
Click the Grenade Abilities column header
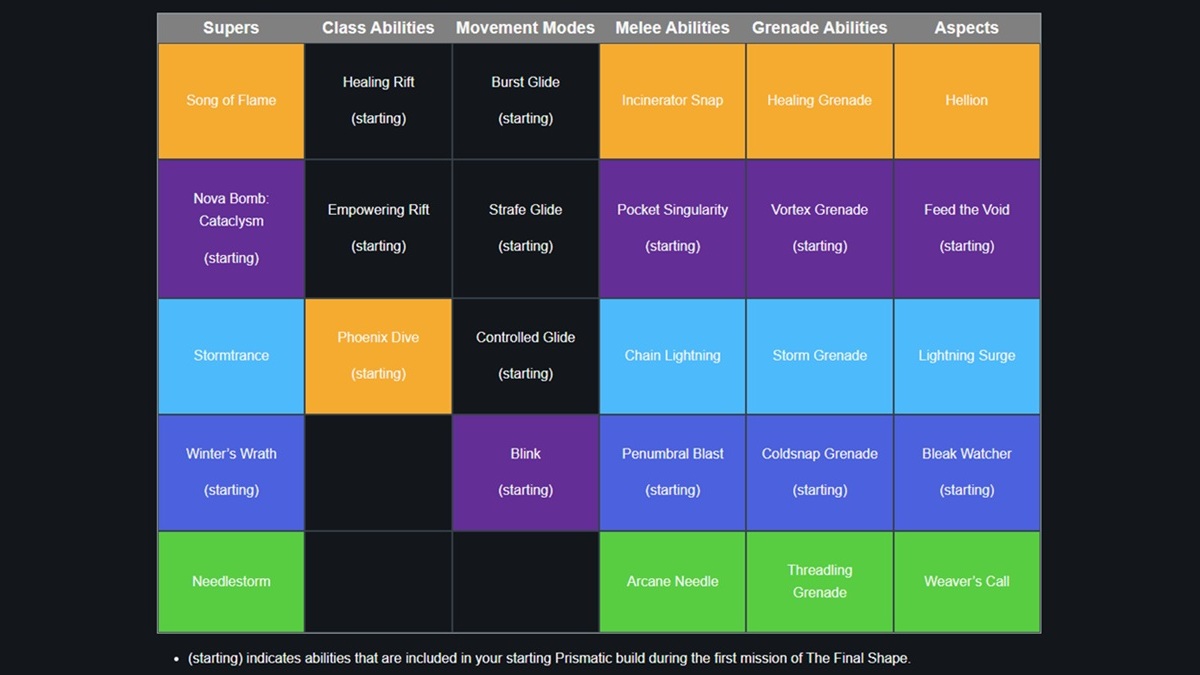[819, 27]
